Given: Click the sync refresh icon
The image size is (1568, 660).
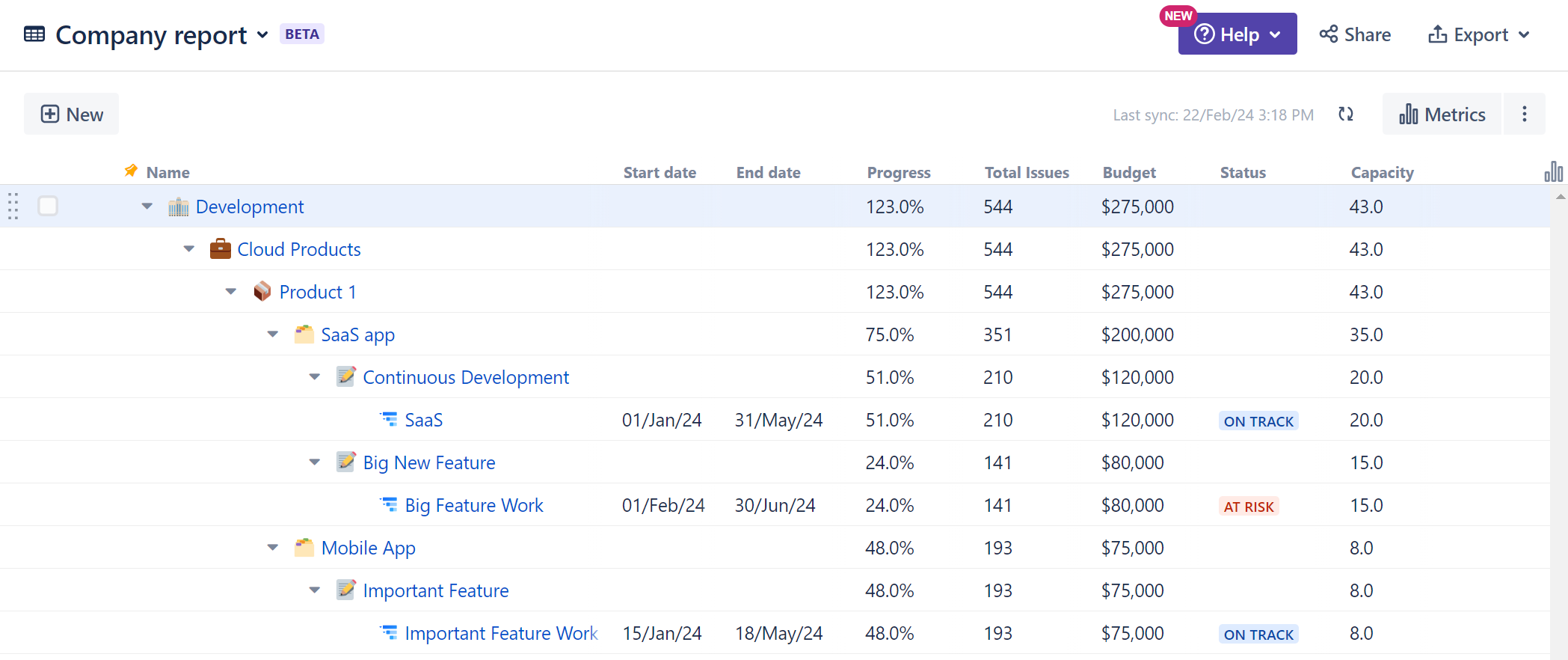Looking at the screenshot, I should [x=1345, y=114].
